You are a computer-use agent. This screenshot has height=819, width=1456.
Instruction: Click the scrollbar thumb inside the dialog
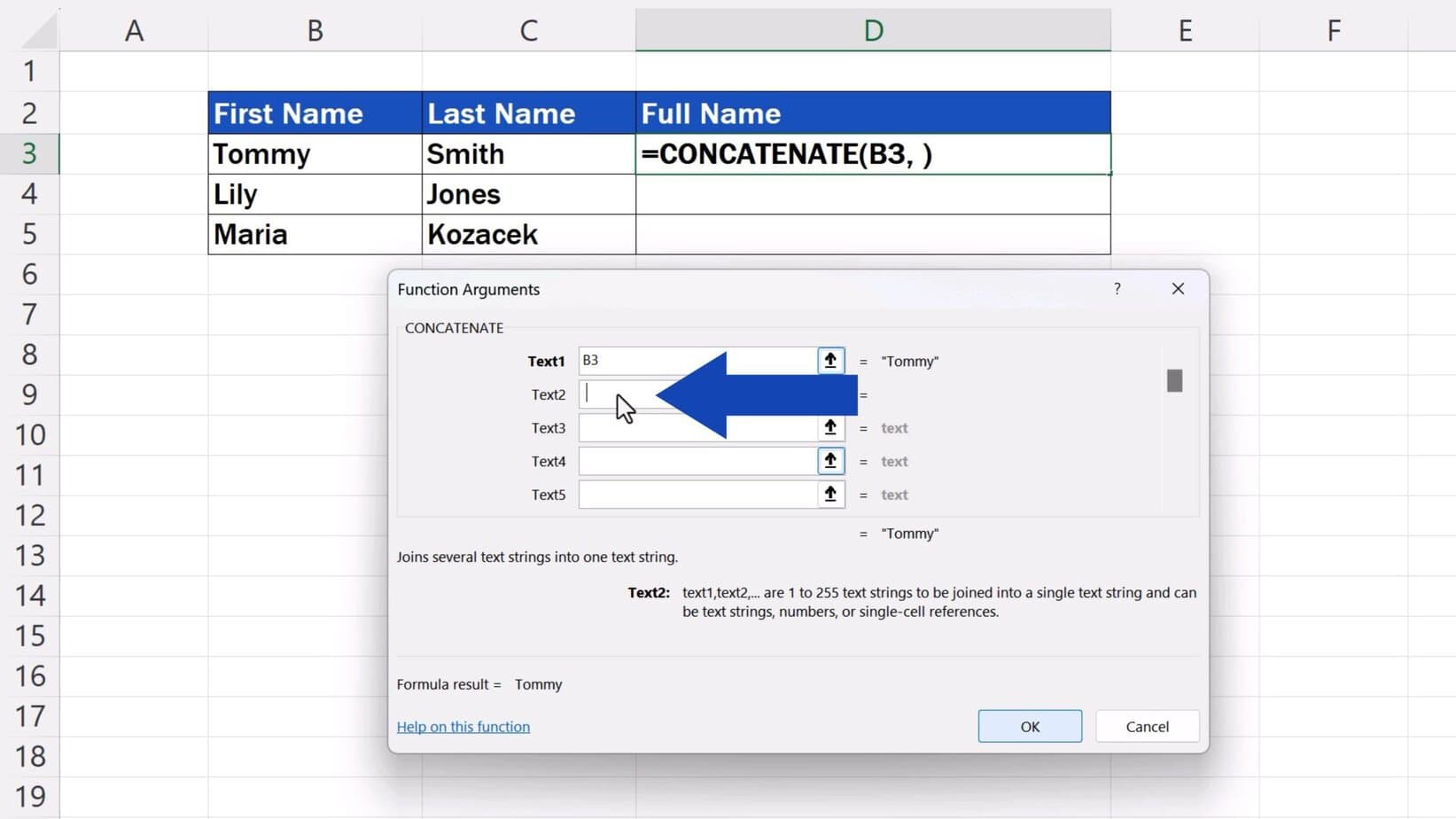(1174, 379)
